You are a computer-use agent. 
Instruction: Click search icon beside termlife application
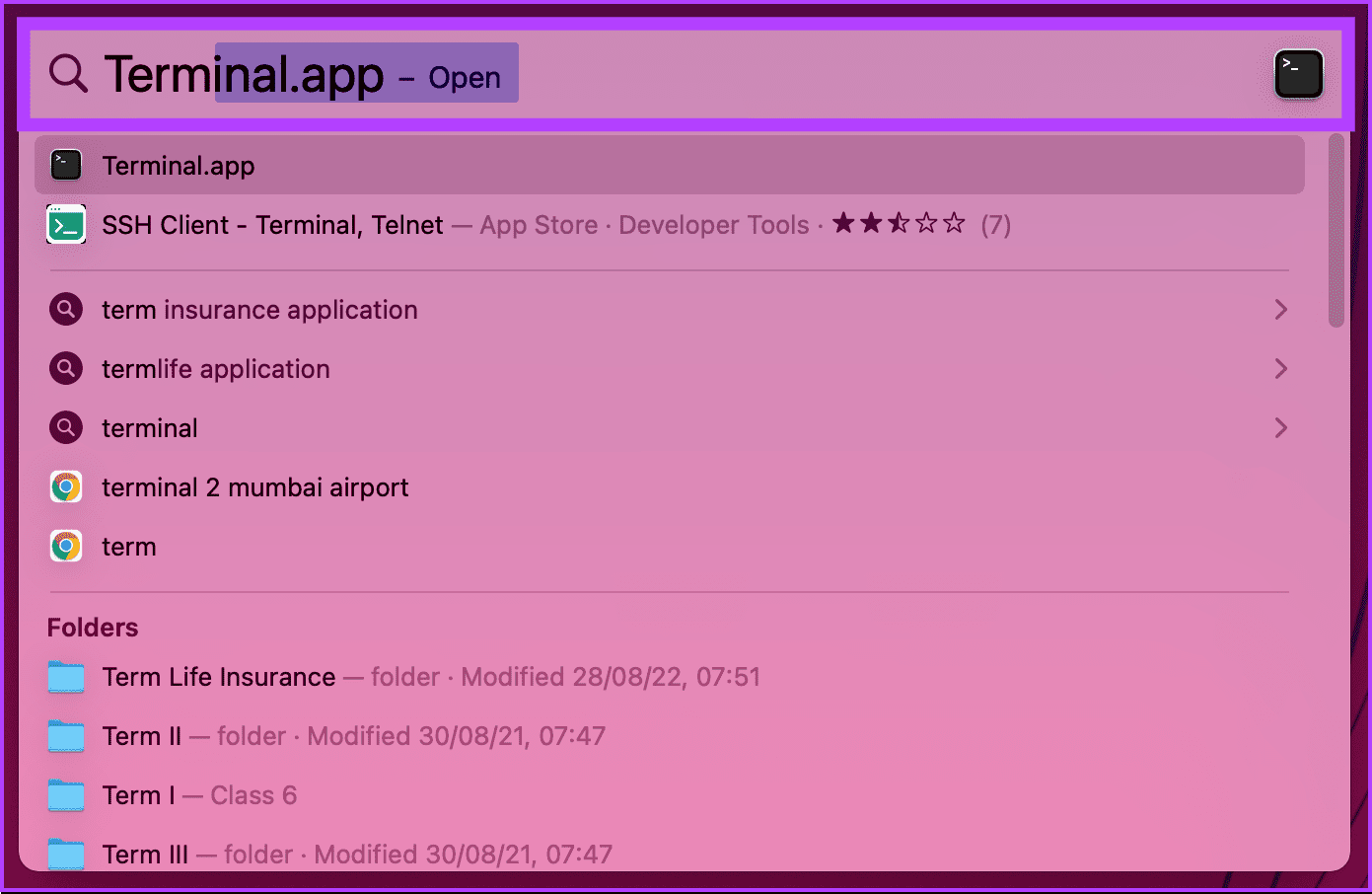coord(66,369)
